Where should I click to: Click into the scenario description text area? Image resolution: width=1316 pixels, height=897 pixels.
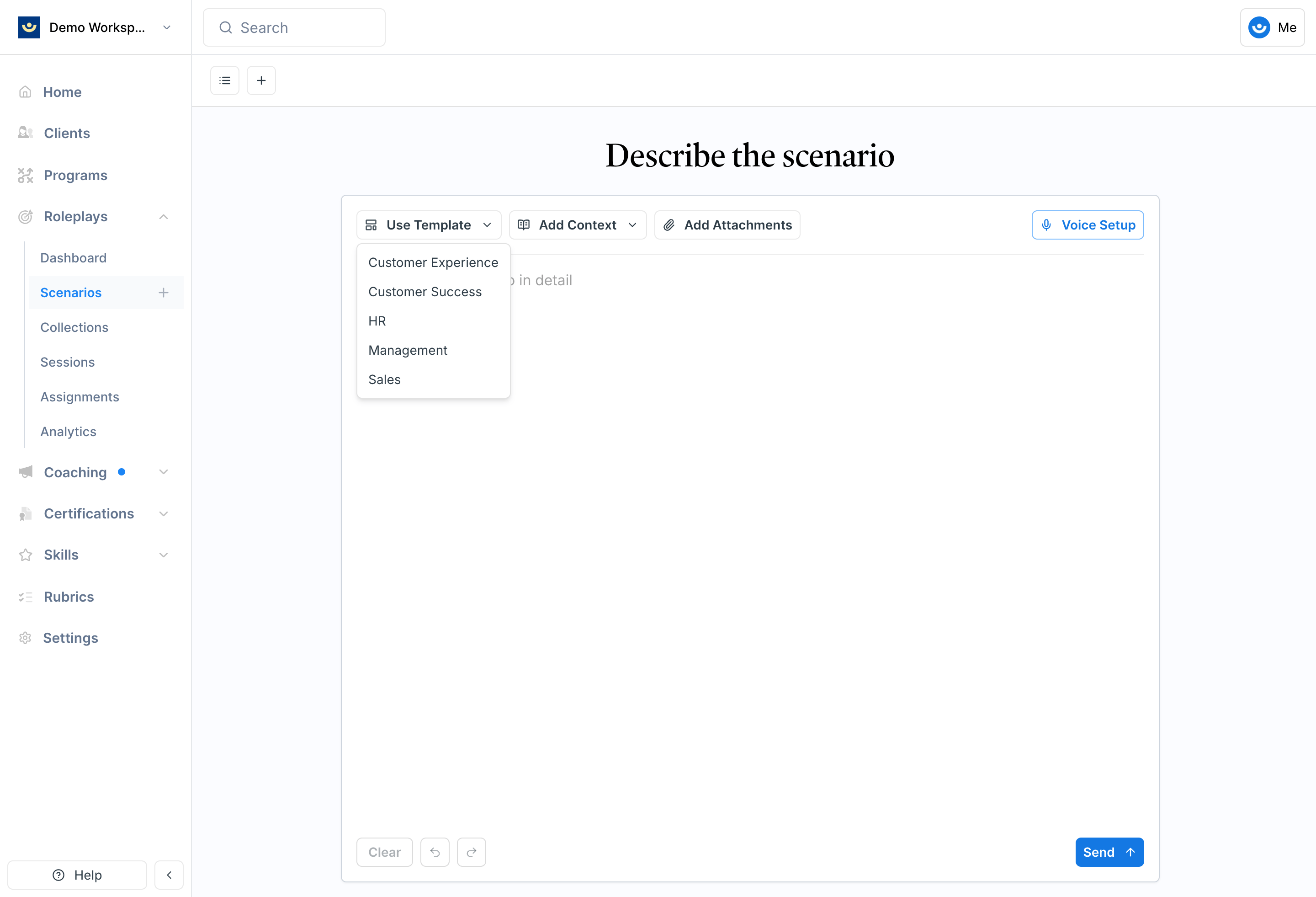750,544
